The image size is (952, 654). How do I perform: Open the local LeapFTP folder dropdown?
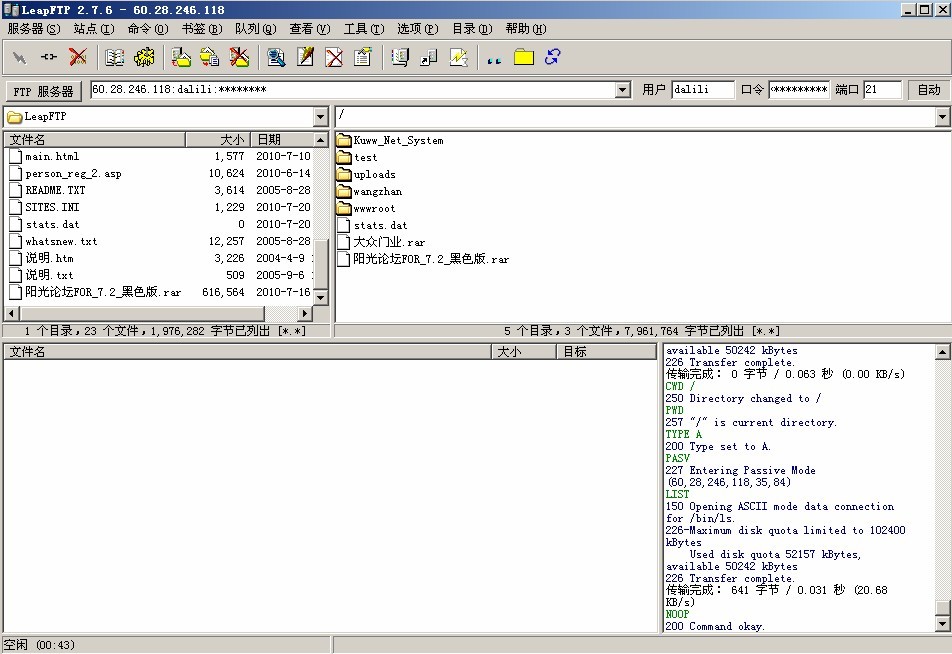[320, 117]
